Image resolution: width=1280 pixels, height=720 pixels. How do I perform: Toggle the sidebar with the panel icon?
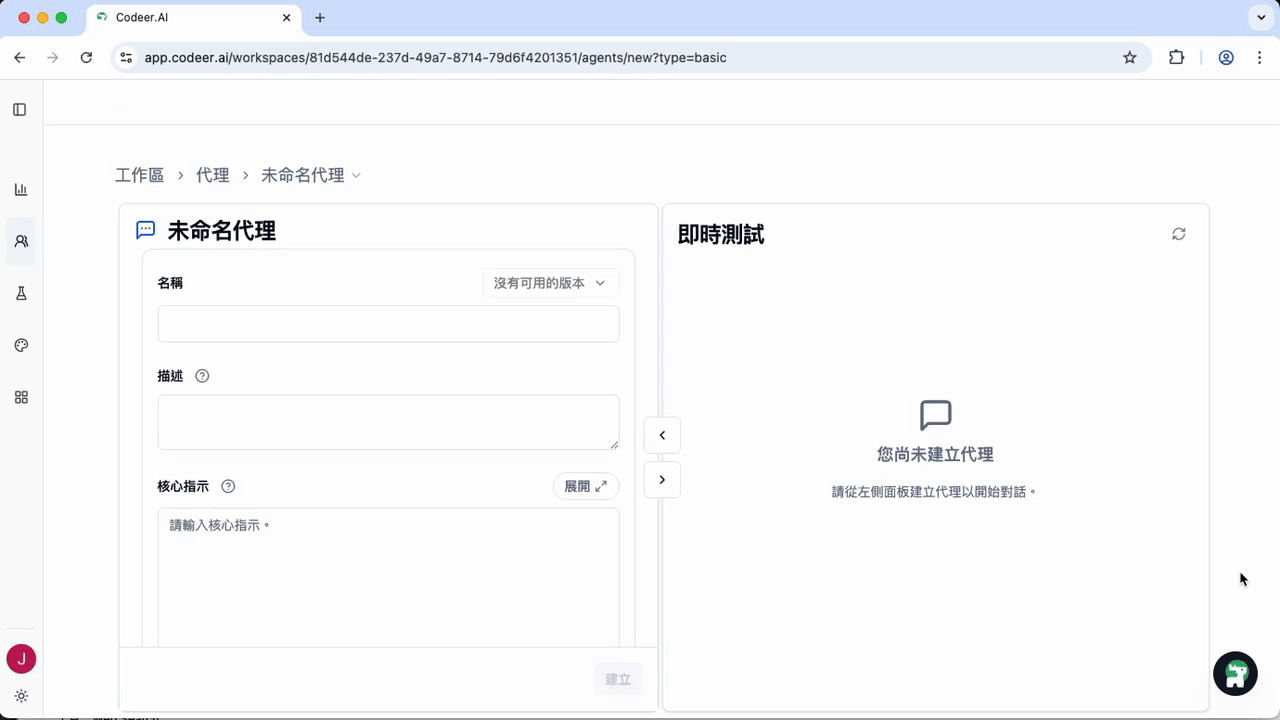[x=19, y=109]
